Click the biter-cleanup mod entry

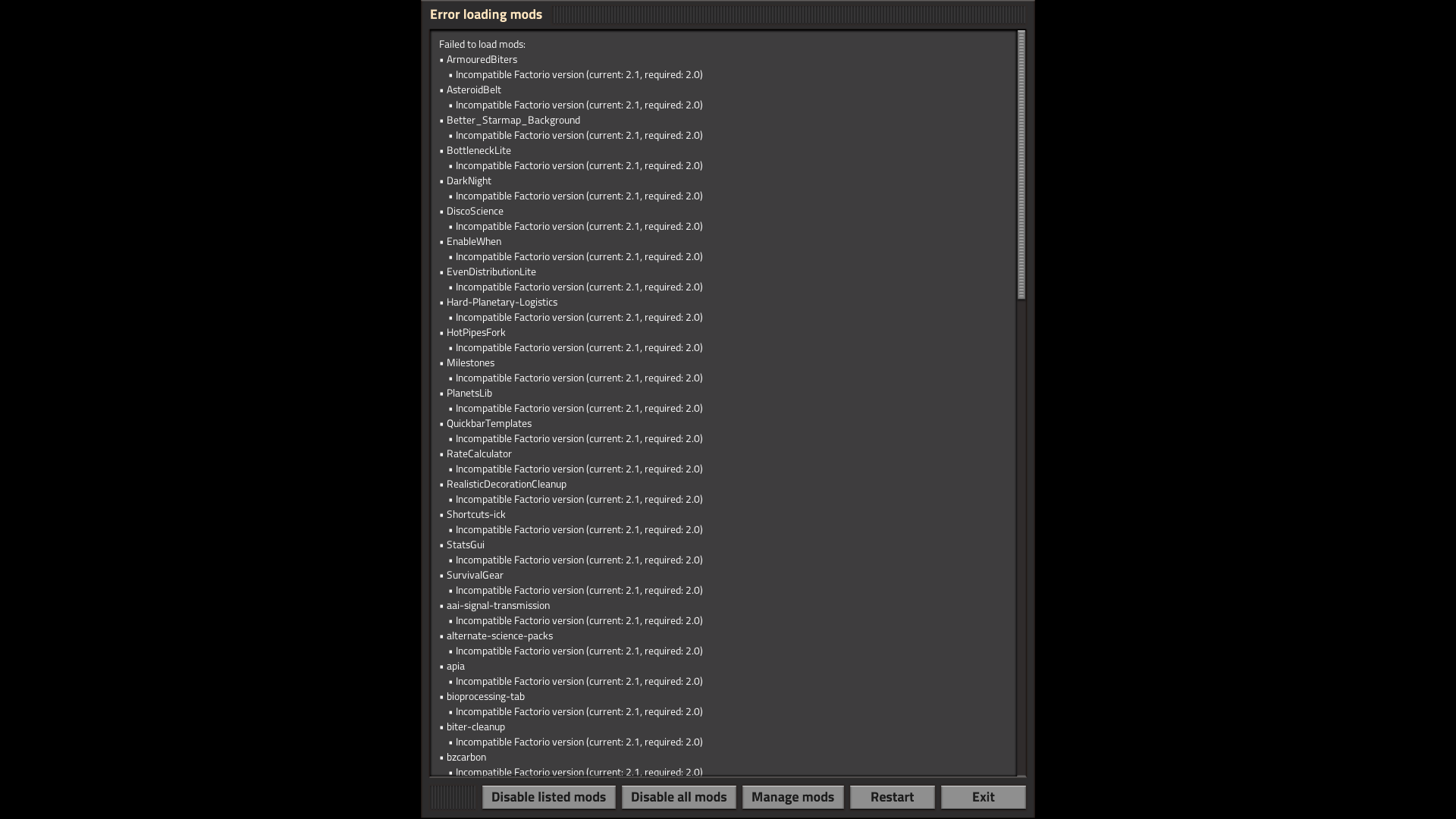point(475,726)
